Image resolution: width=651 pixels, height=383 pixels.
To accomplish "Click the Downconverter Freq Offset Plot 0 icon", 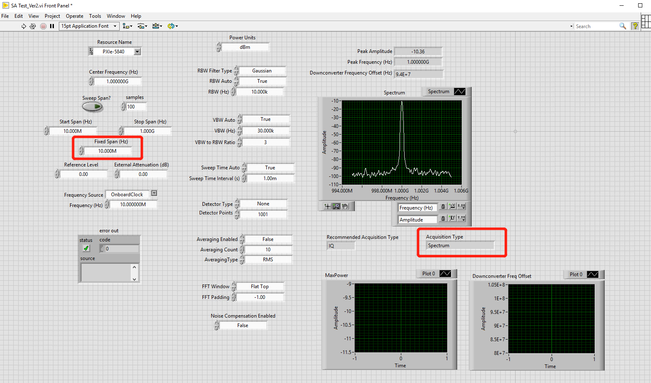I will click(592, 275).
